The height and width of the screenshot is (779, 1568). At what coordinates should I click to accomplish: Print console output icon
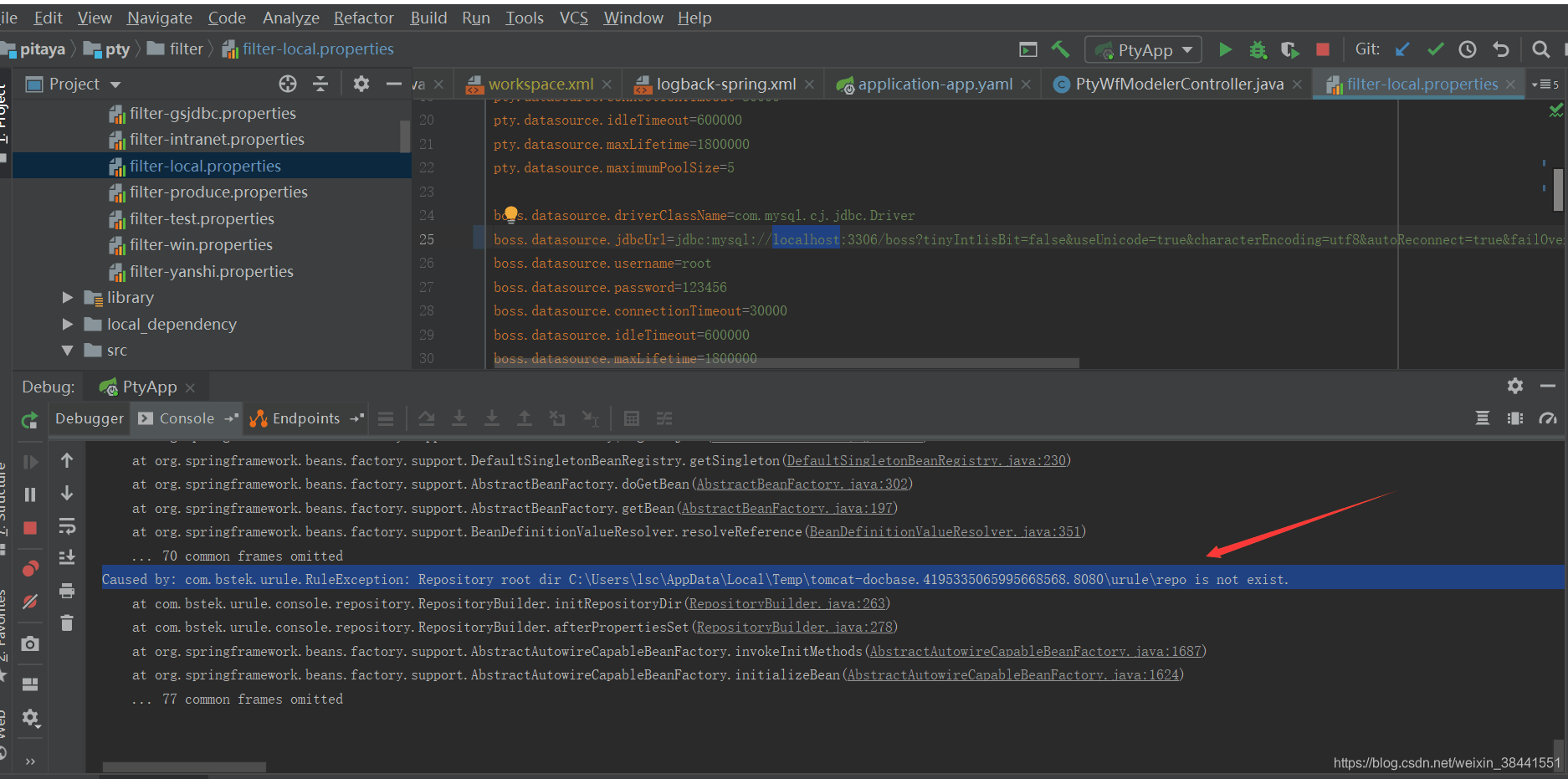pyautogui.click(x=67, y=591)
